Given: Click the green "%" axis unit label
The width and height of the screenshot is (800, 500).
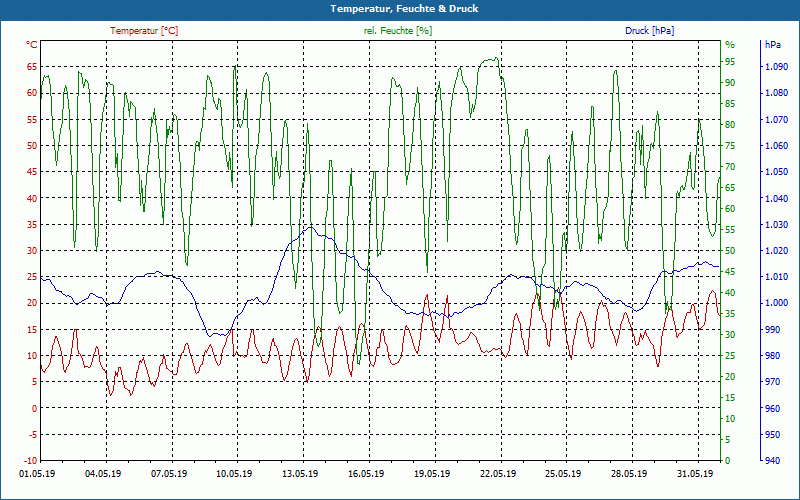Looking at the screenshot, I should [730, 45].
